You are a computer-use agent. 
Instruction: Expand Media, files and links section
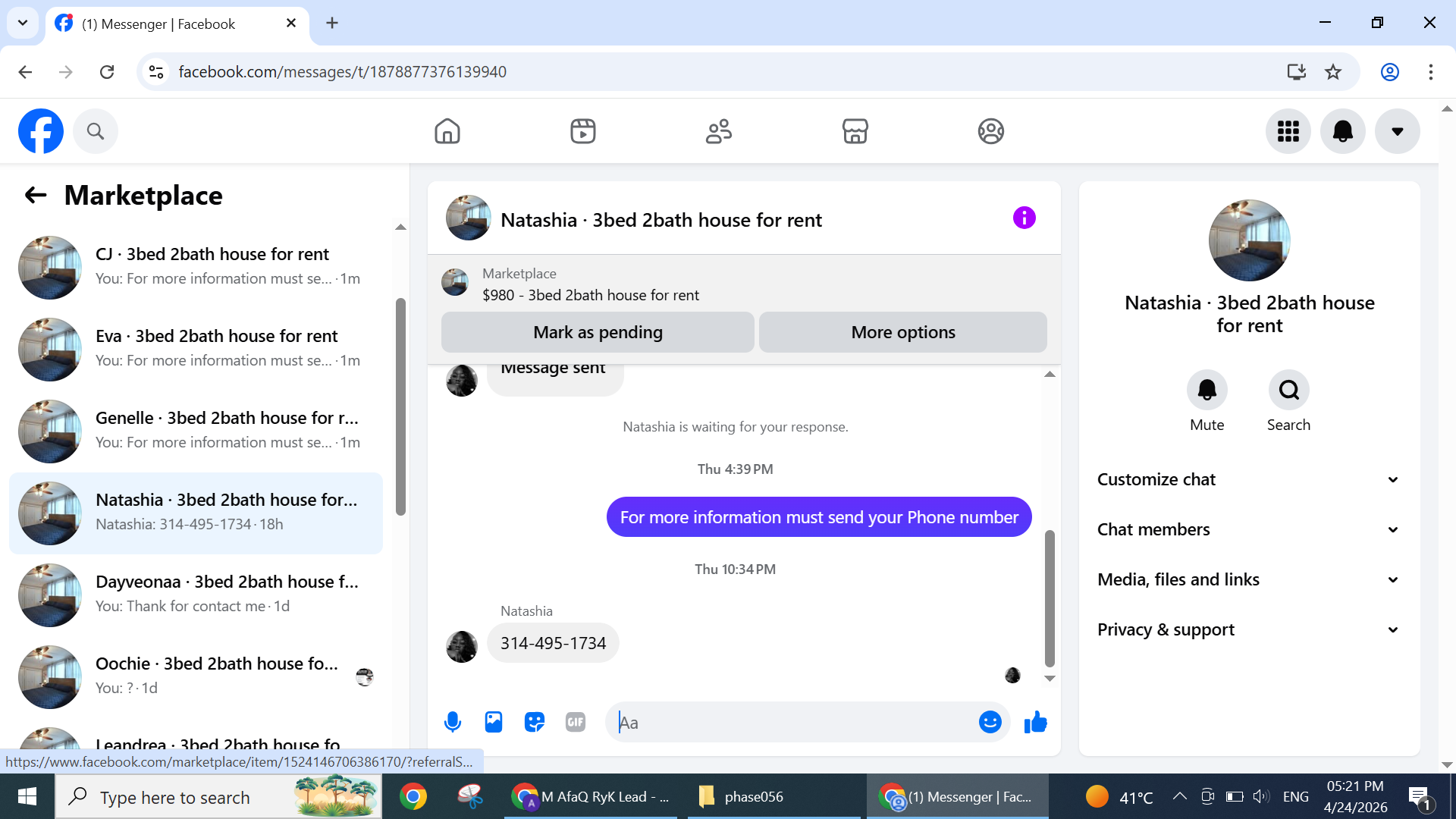(1248, 579)
